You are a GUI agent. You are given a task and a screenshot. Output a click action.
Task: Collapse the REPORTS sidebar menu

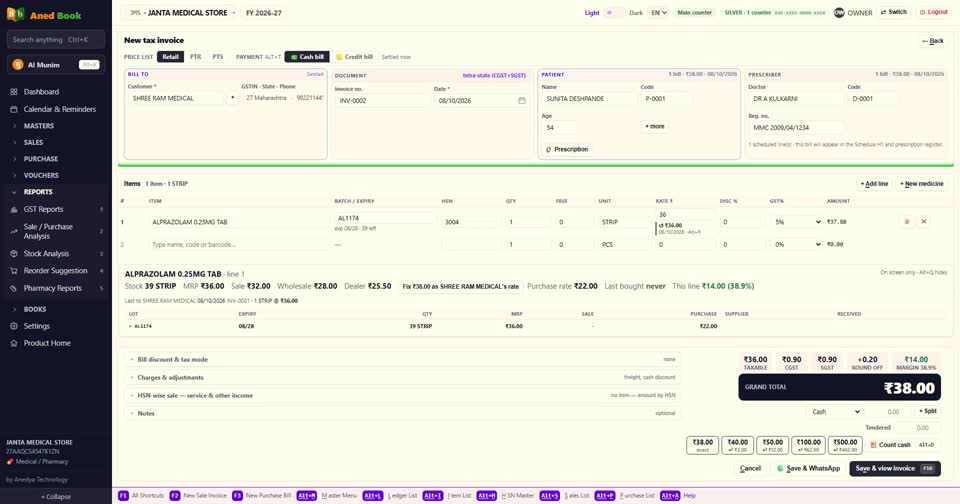click(56, 192)
